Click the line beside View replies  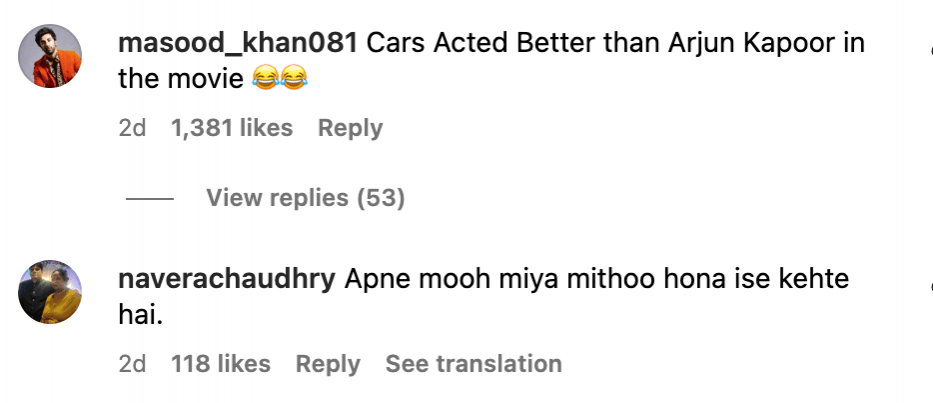(x=149, y=198)
